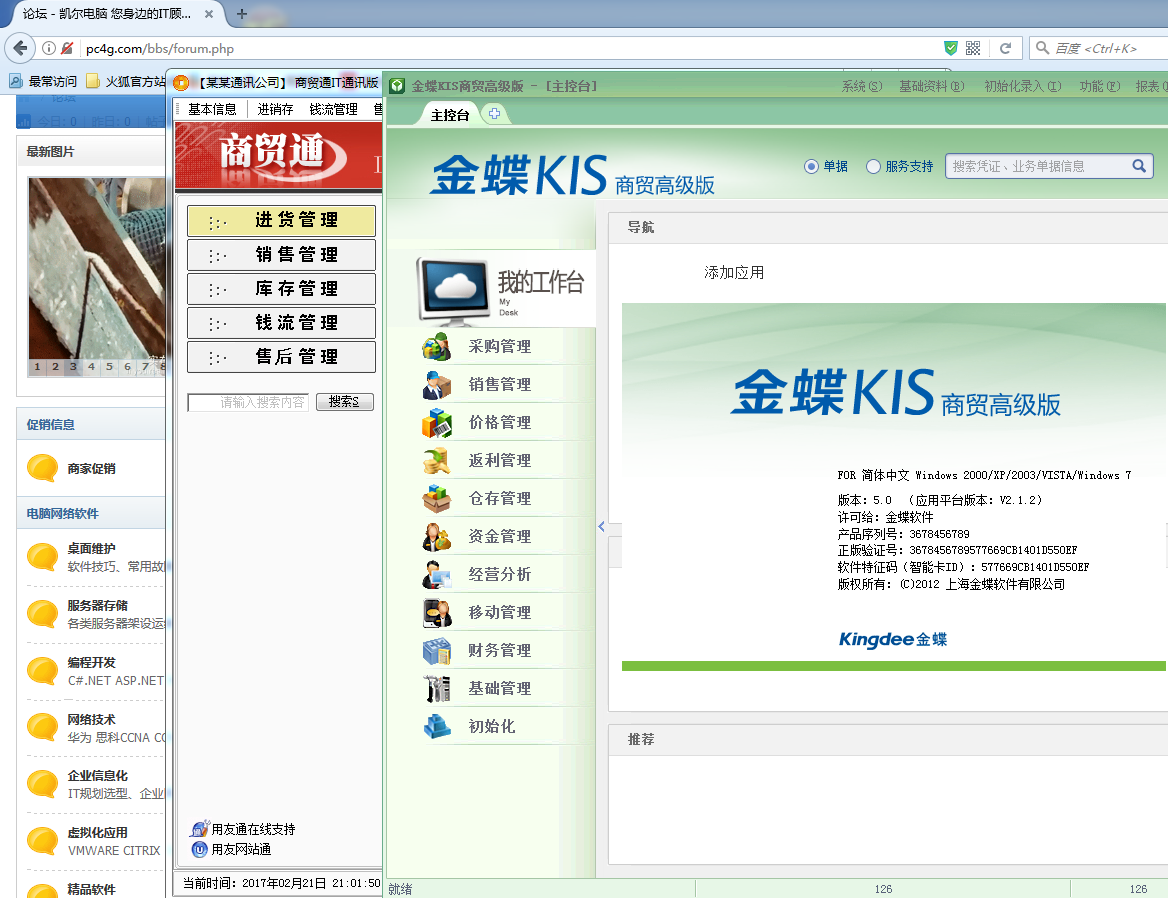Switch to the 主控台 tab
Viewport: 1168px width, 898px height.
tap(450, 115)
